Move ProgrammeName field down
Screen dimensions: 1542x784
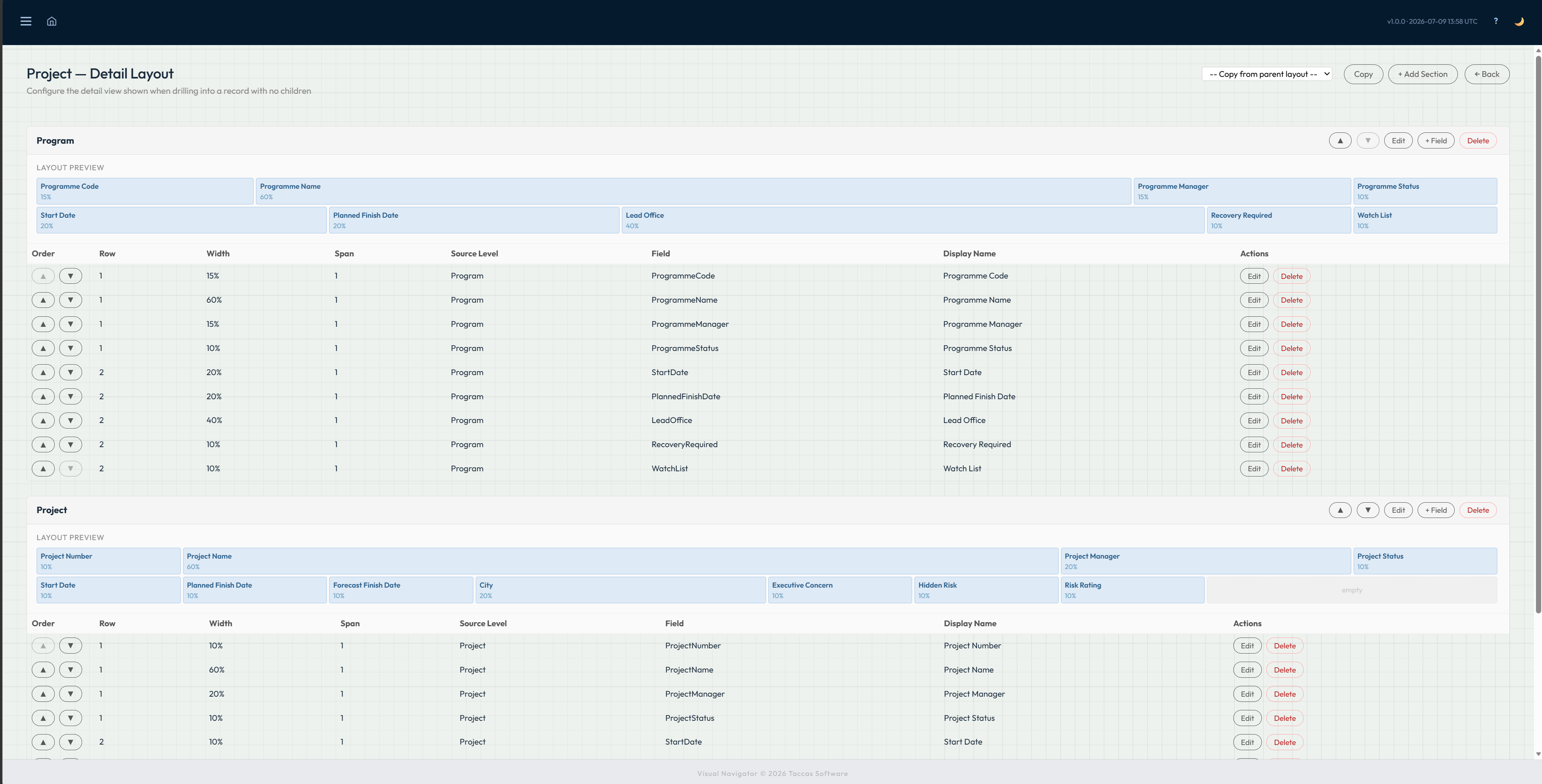70,300
